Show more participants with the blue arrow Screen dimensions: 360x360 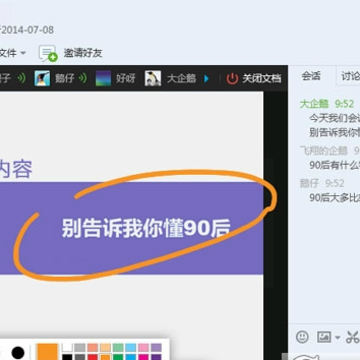click(206, 79)
